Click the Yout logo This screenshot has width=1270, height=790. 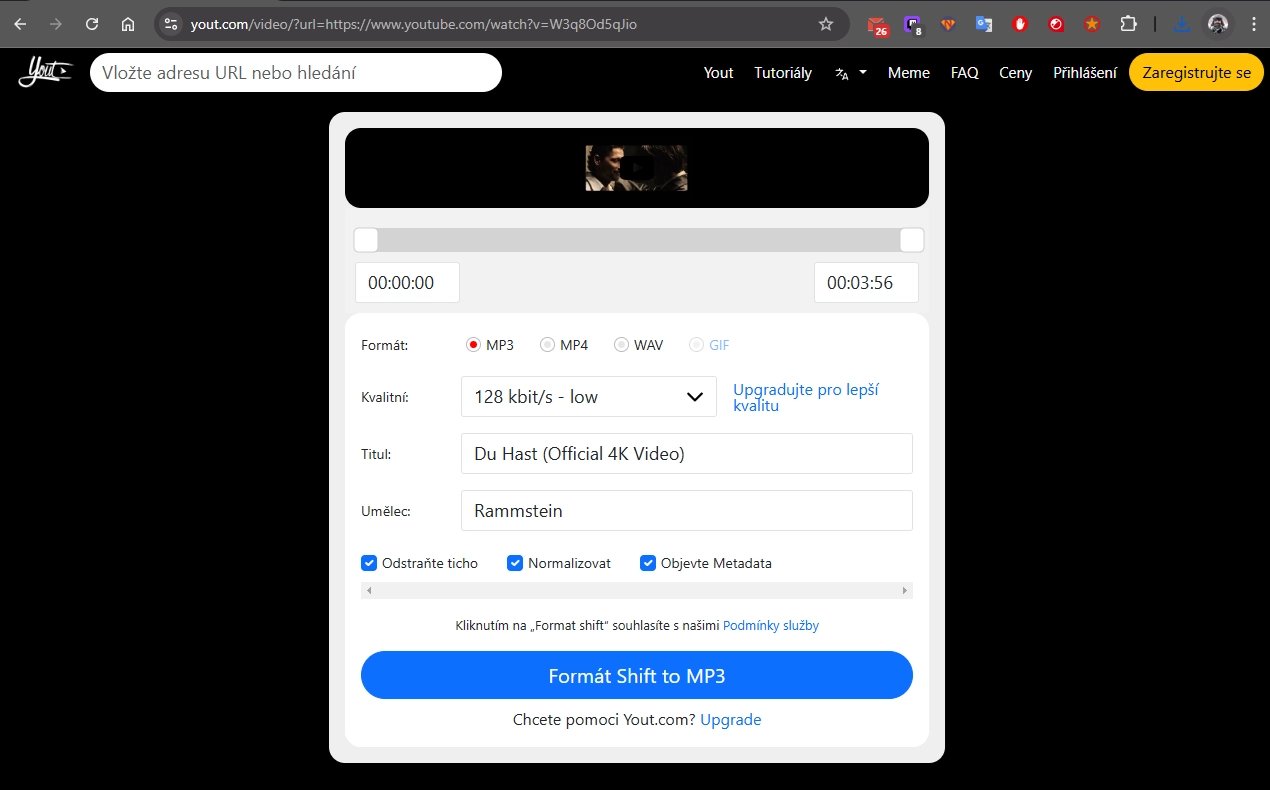tap(45, 72)
